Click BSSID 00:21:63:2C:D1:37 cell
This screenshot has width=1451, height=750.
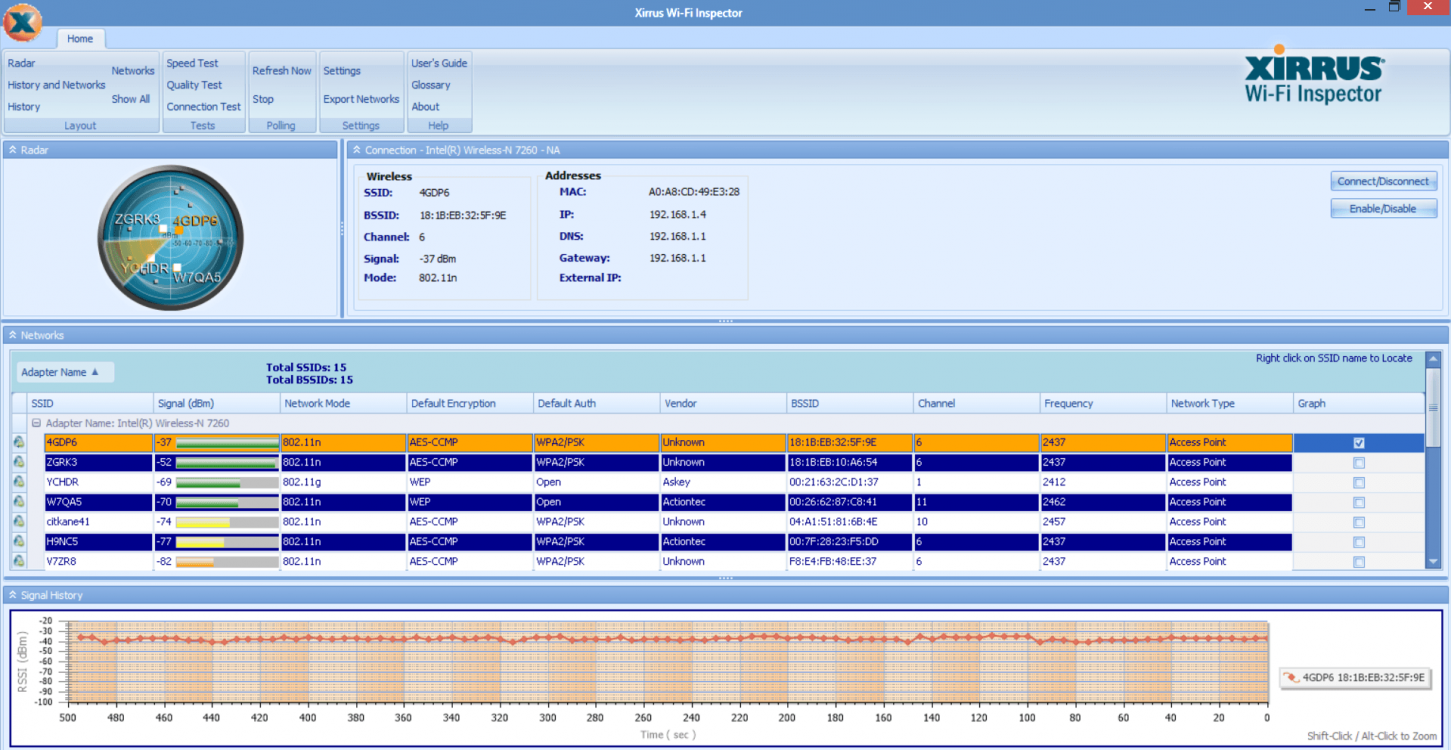[x=850, y=482]
